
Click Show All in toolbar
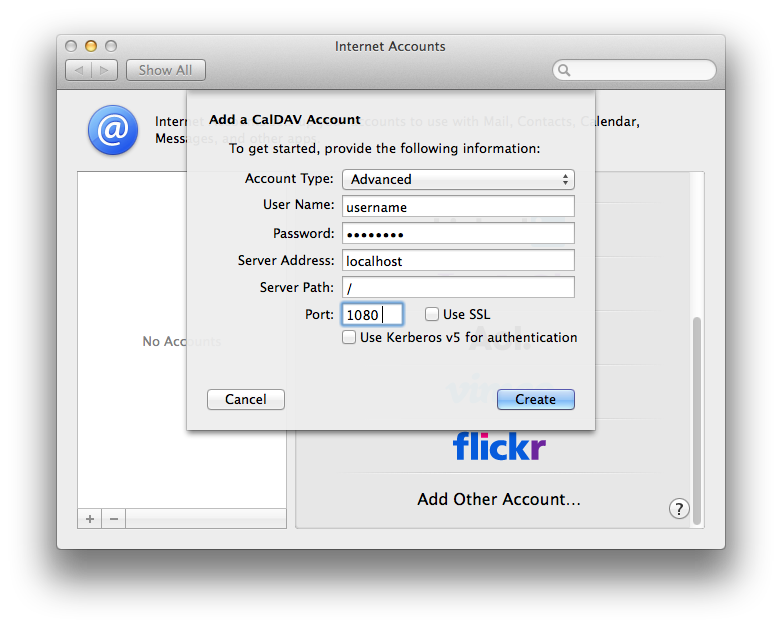point(165,70)
